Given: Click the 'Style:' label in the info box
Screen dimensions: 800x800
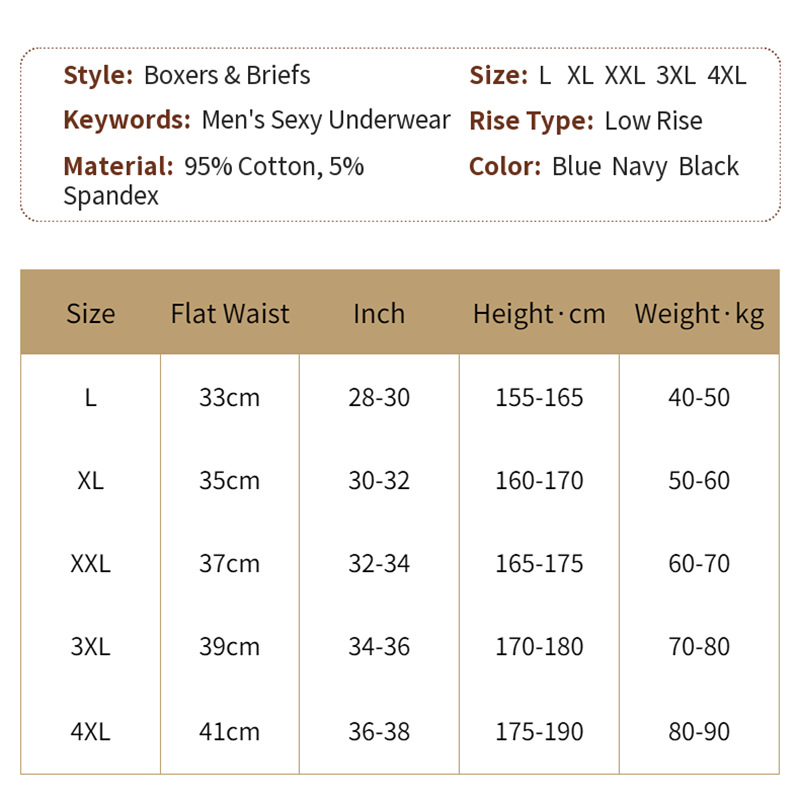Looking at the screenshot, I should pos(98,75).
